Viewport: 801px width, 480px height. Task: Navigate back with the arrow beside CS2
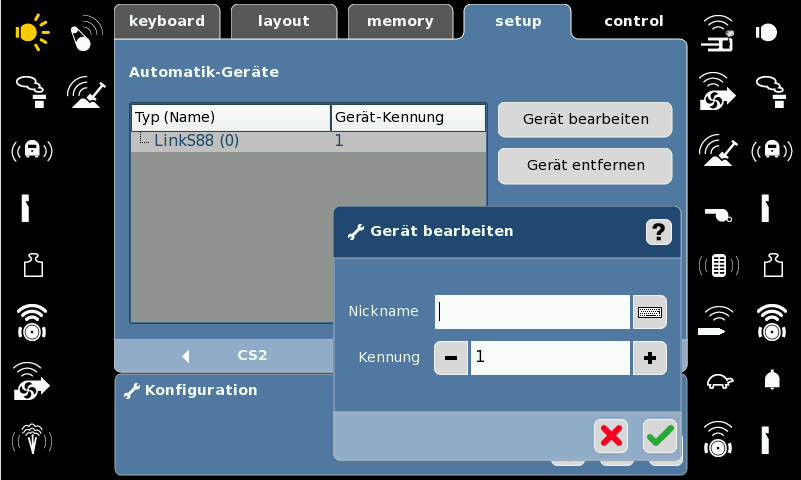(x=185, y=356)
